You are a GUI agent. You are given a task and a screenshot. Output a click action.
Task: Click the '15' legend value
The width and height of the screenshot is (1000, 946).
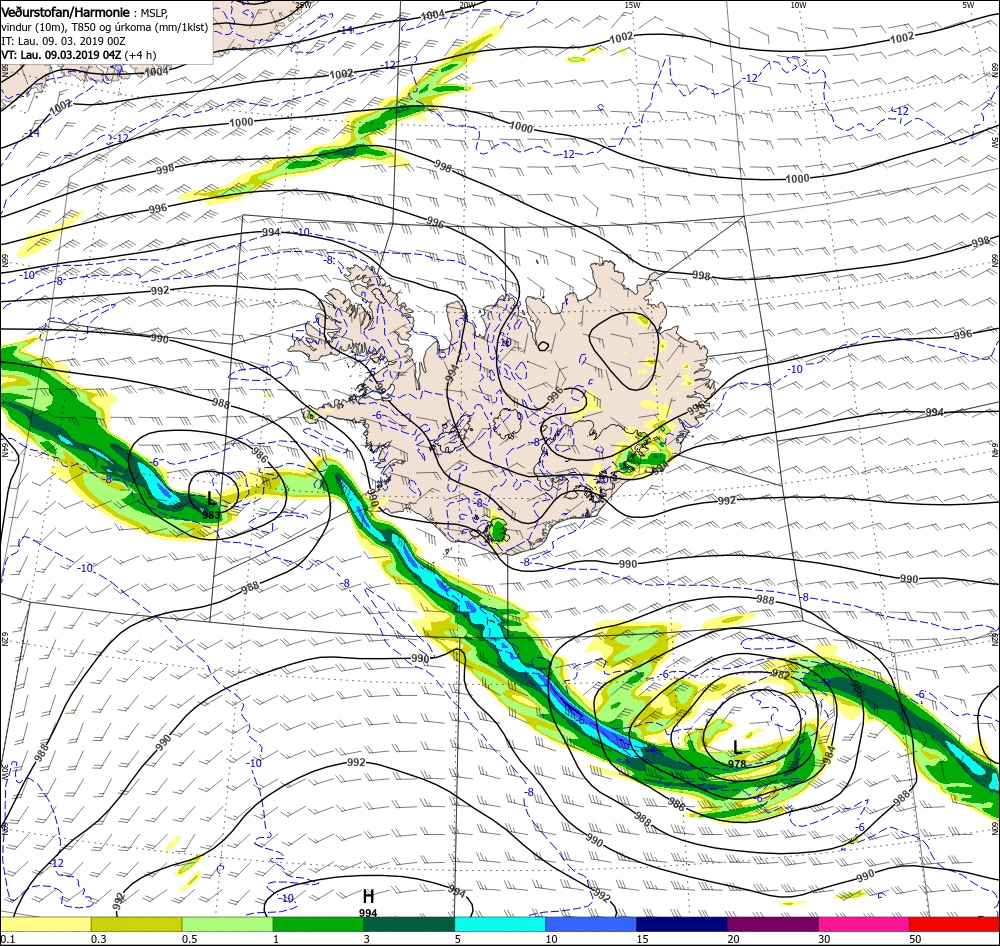point(643,939)
